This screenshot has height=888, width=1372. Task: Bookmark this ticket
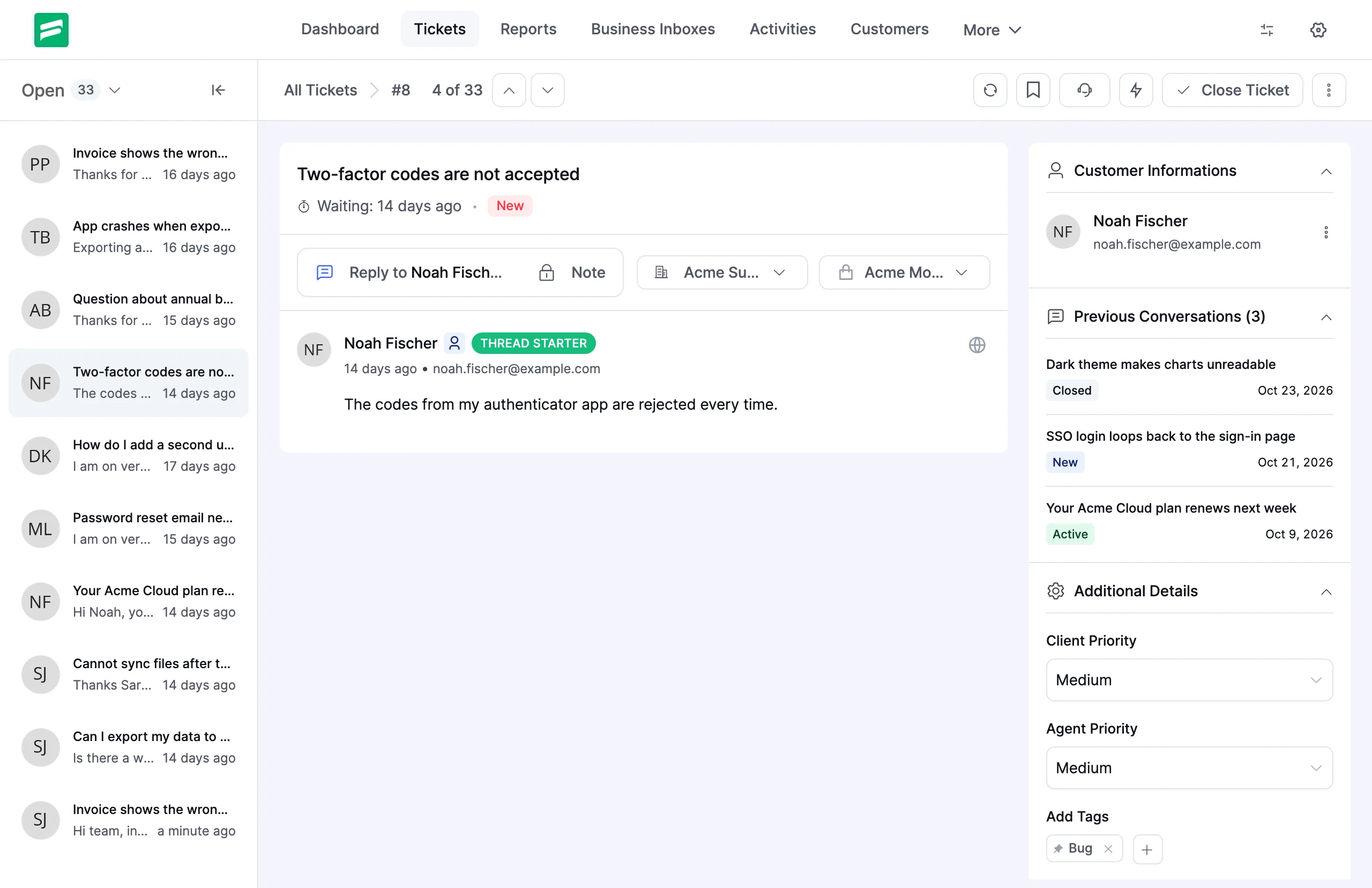pyautogui.click(x=1033, y=90)
